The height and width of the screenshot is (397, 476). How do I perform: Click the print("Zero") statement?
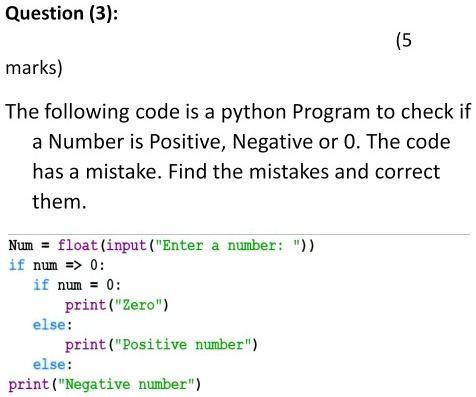(117, 305)
